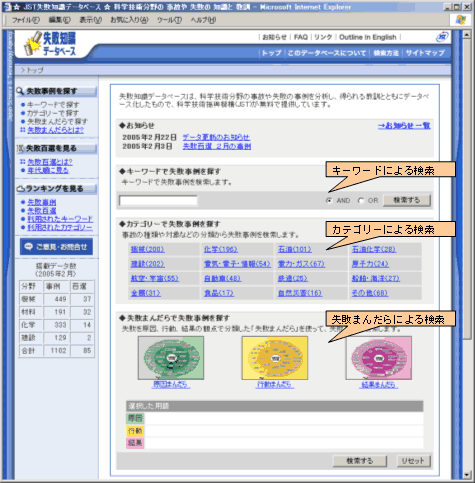The image size is (475, 483).
Task: Open 結果まんだら text link
Action: [379, 384]
